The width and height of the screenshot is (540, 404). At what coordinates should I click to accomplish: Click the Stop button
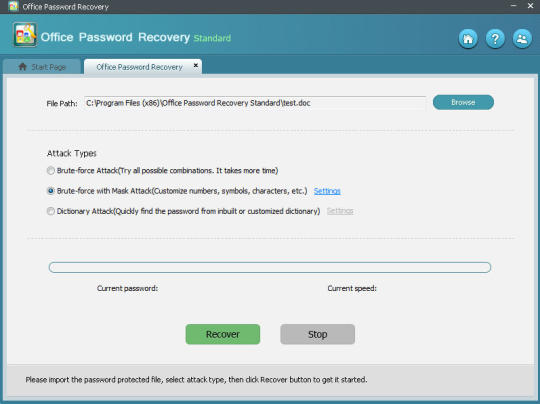[318, 334]
